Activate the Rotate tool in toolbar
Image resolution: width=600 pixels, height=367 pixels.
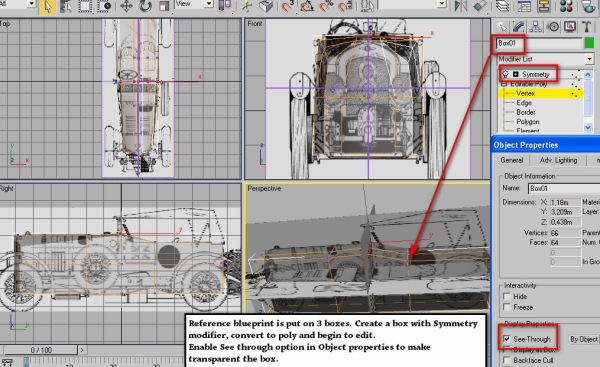click(x=145, y=6)
